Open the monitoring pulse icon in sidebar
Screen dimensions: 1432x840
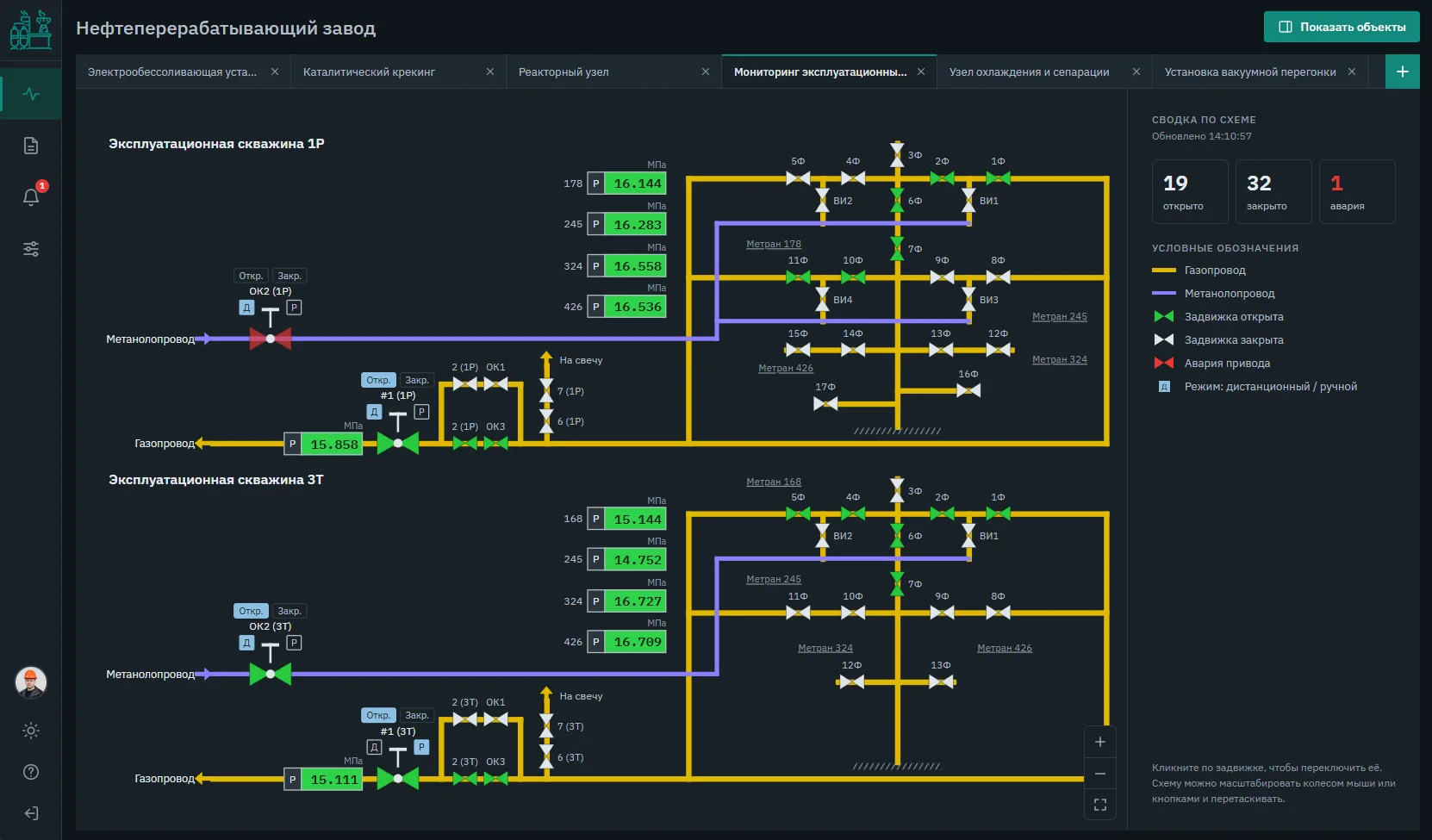[31, 94]
